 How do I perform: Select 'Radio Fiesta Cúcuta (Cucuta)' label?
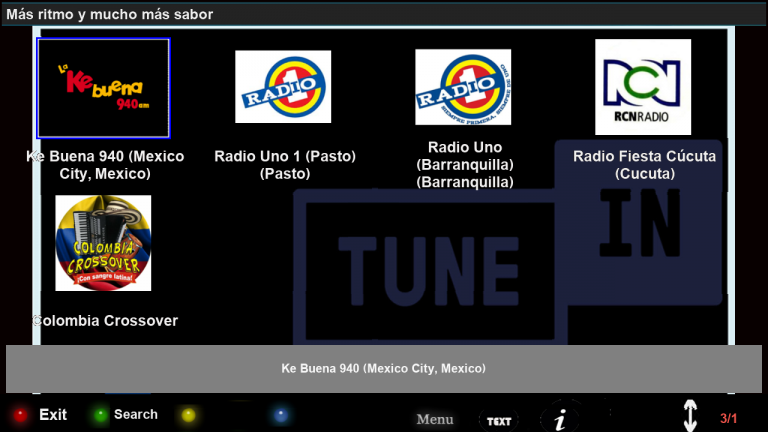[645, 165]
